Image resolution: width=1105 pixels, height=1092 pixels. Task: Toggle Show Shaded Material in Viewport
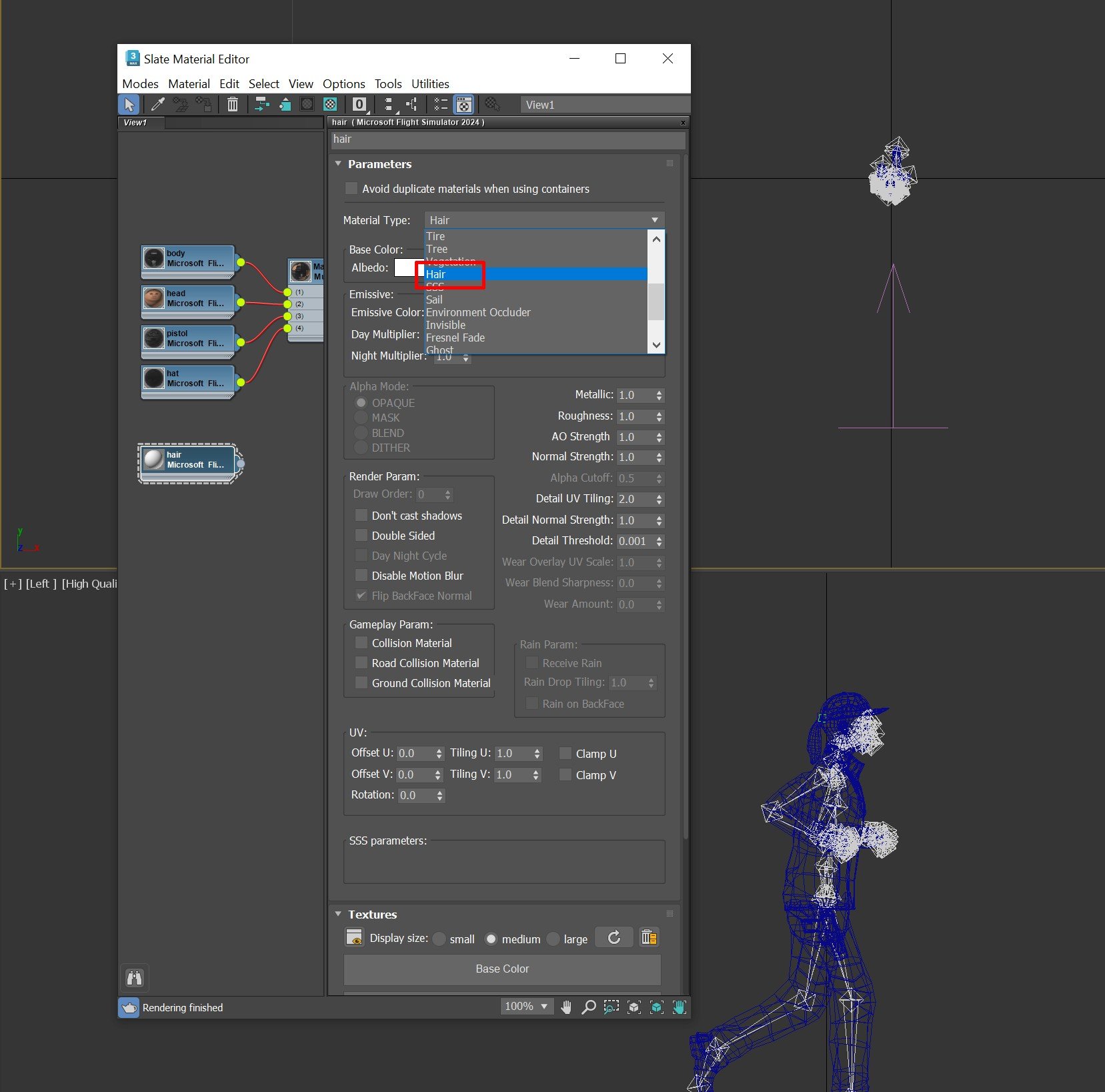tap(307, 104)
